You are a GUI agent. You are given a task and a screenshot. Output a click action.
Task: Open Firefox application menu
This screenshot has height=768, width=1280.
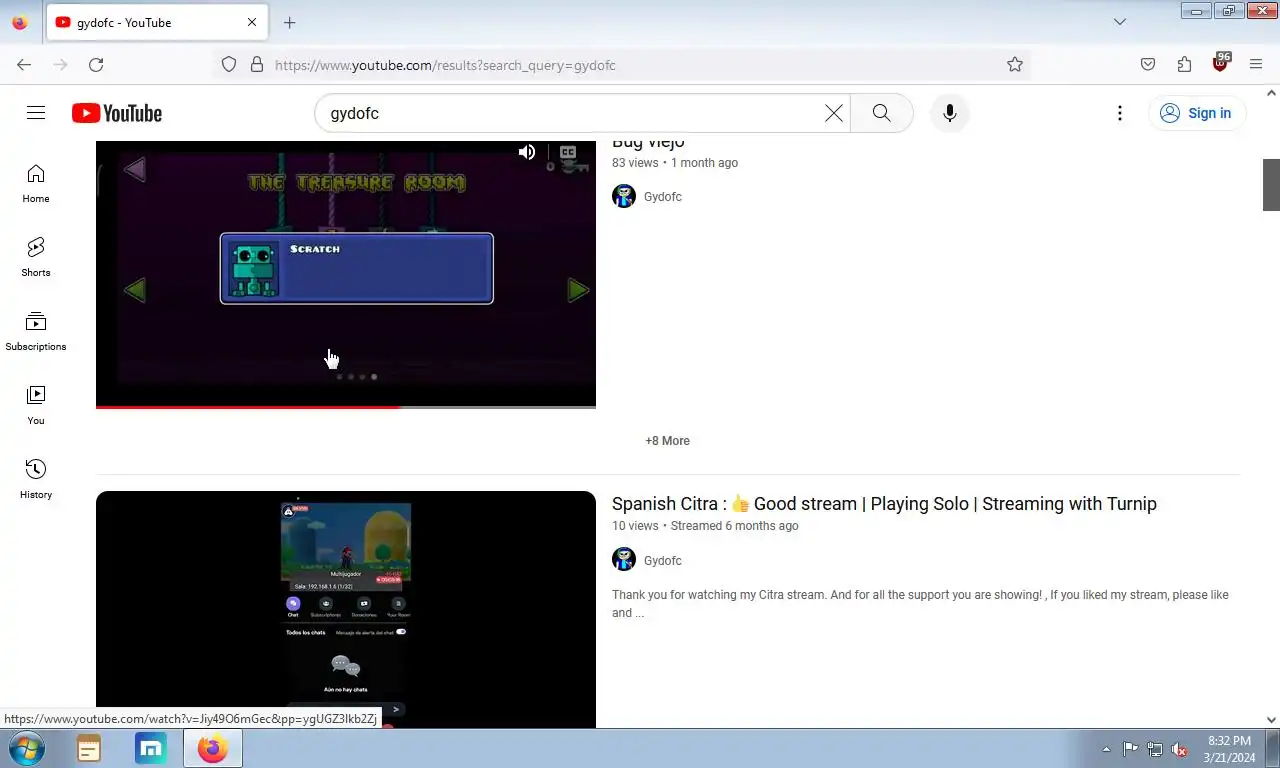tap(1256, 65)
